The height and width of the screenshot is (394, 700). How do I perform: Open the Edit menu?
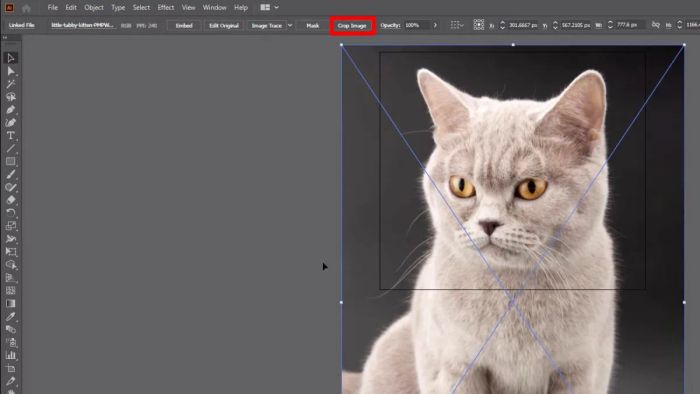[71, 8]
